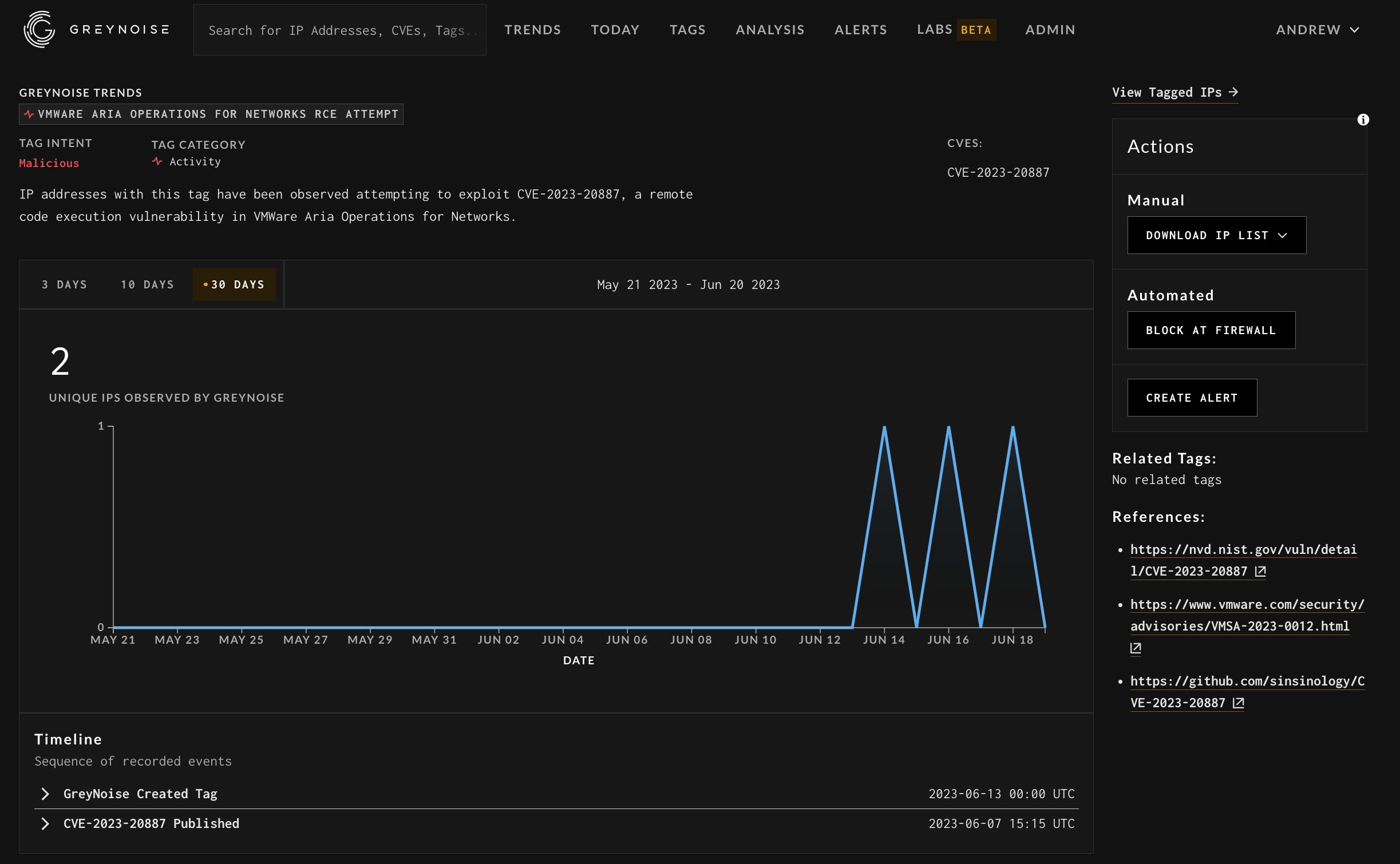
Task: Go to the TRENDS nav item
Action: coord(532,30)
